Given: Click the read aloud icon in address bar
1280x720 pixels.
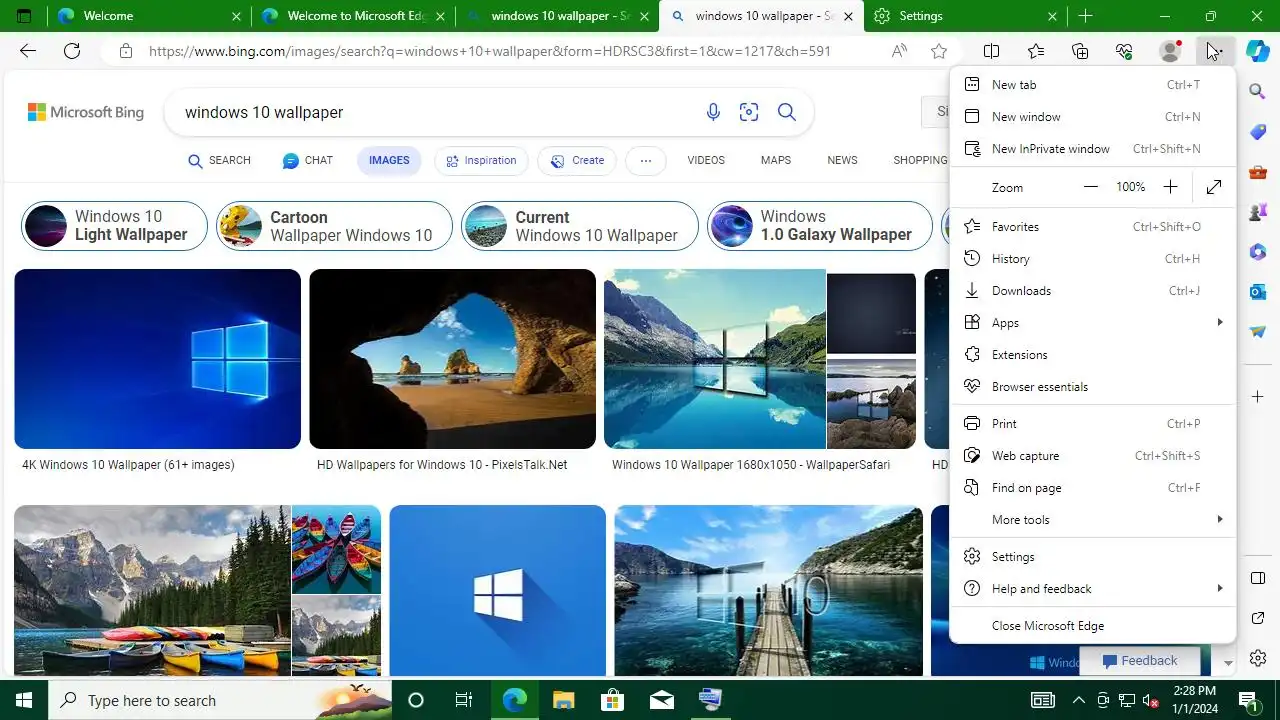Looking at the screenshot, I should (x=899, y=51).
